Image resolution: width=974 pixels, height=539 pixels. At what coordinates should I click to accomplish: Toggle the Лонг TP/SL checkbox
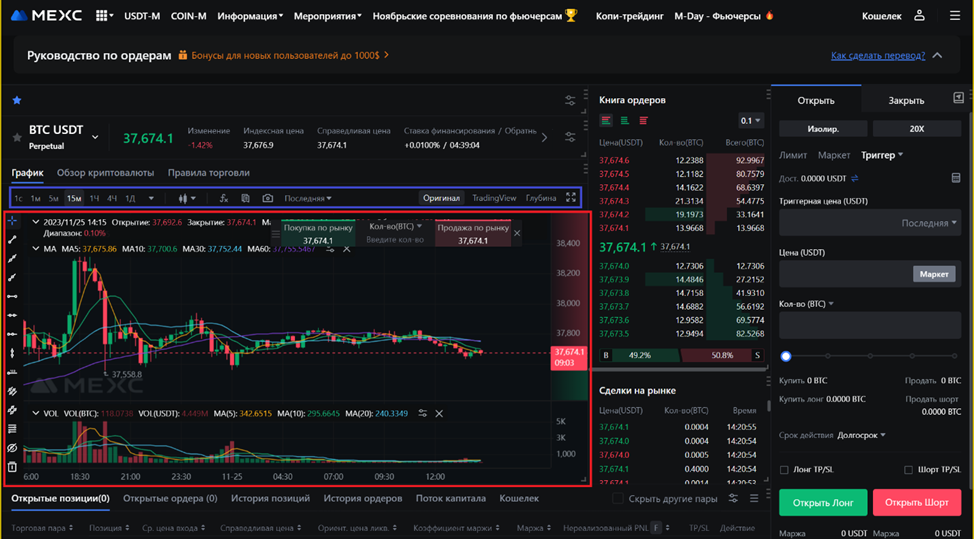pyautogui.click(x=784, y=469)
